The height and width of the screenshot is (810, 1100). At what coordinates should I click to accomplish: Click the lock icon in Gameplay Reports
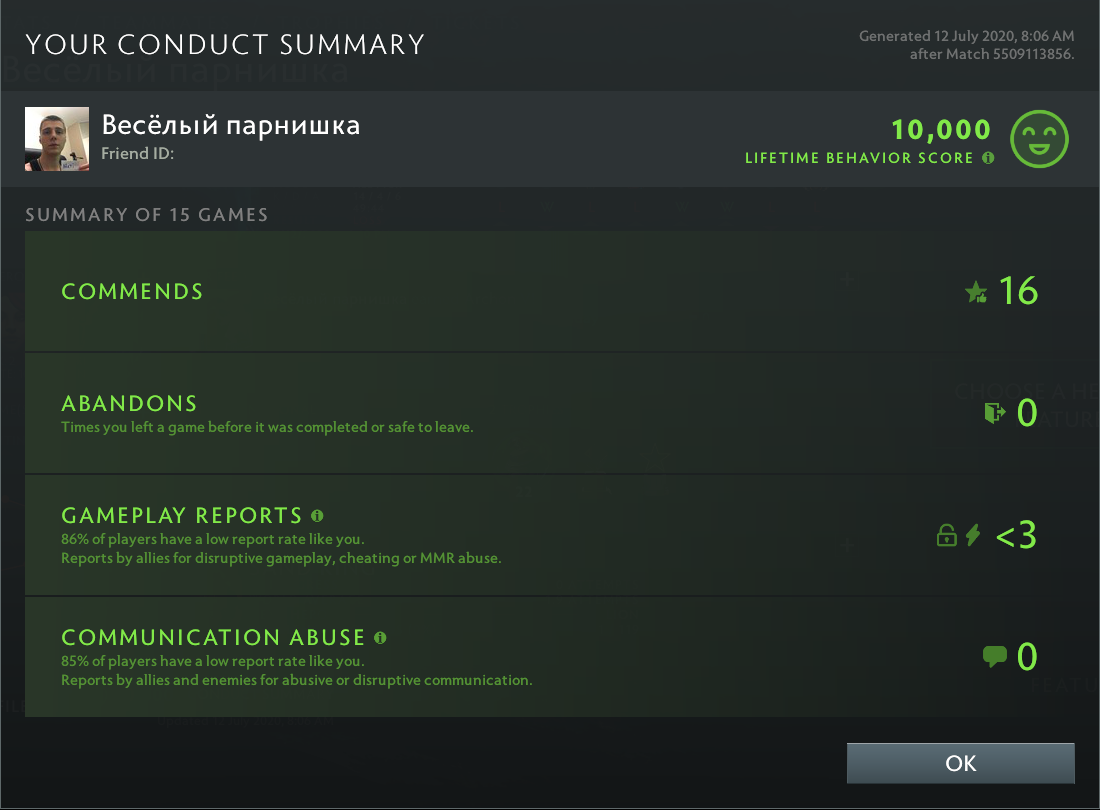[946, 536]
